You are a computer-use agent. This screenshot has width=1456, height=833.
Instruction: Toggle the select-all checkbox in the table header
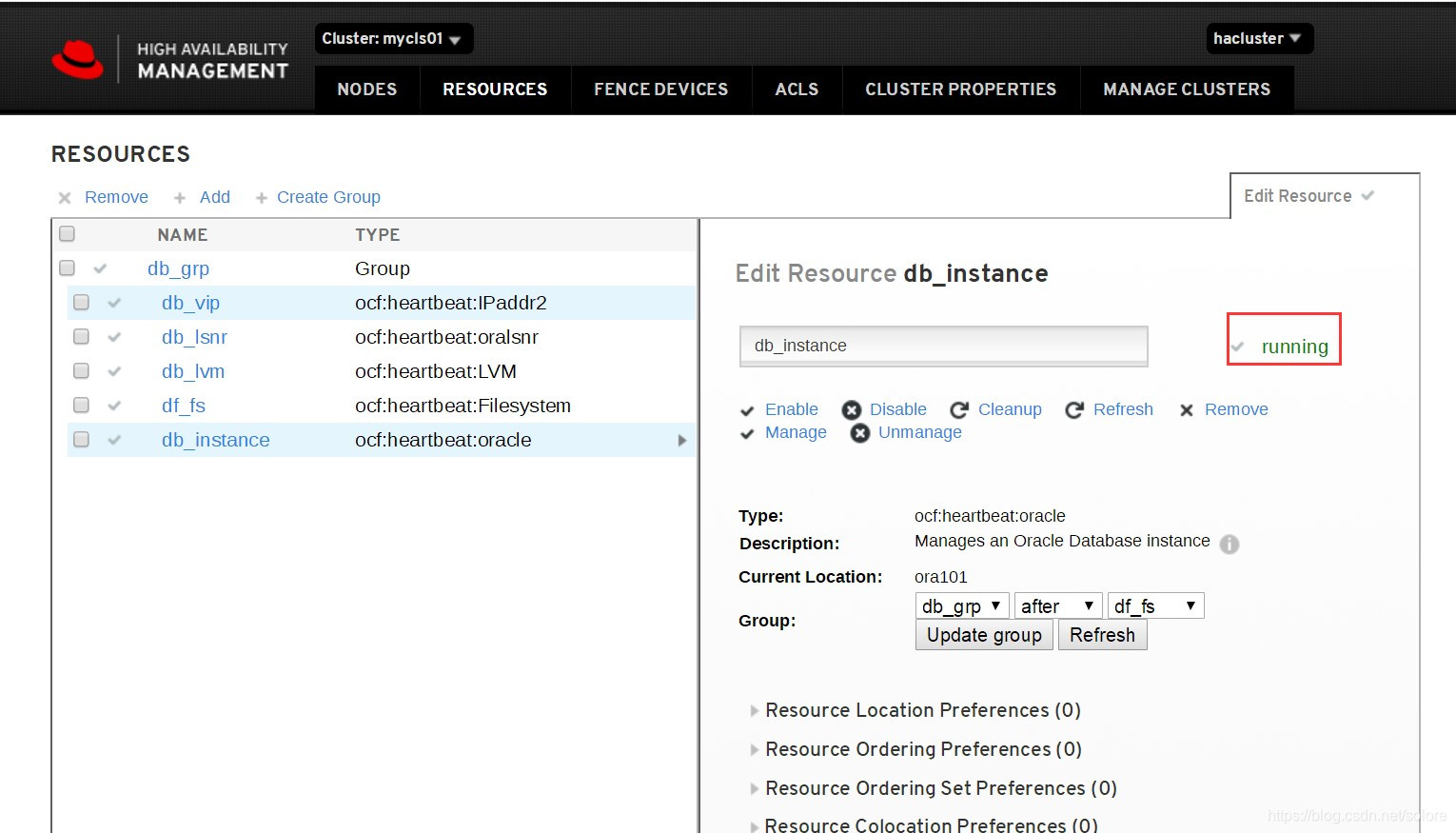[67, 233]
